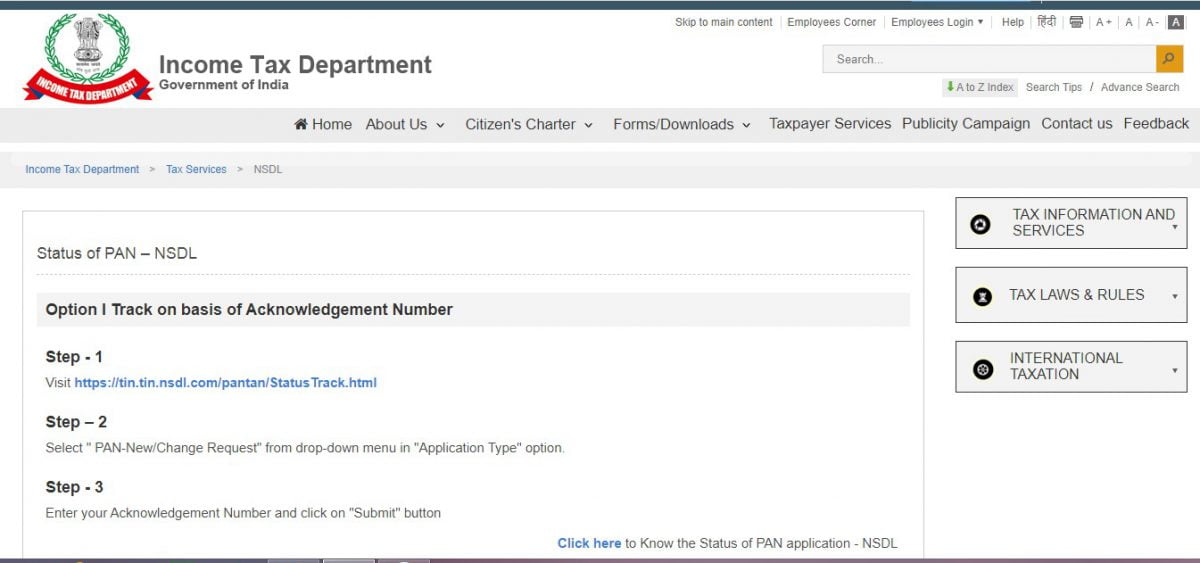This screenshot has width=1200, height=563.
Task: Click the Tax Information and Services round icon
Action: point(981,225)
